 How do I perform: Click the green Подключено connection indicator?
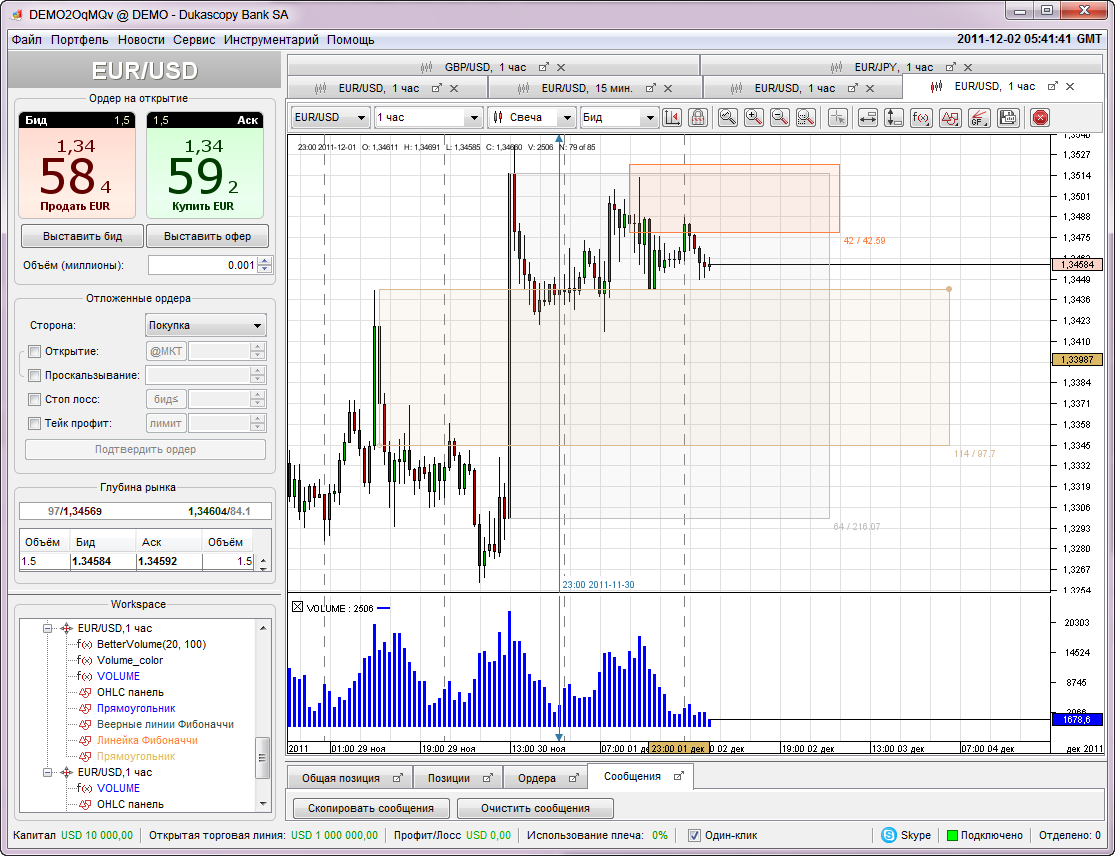point(953,835)
